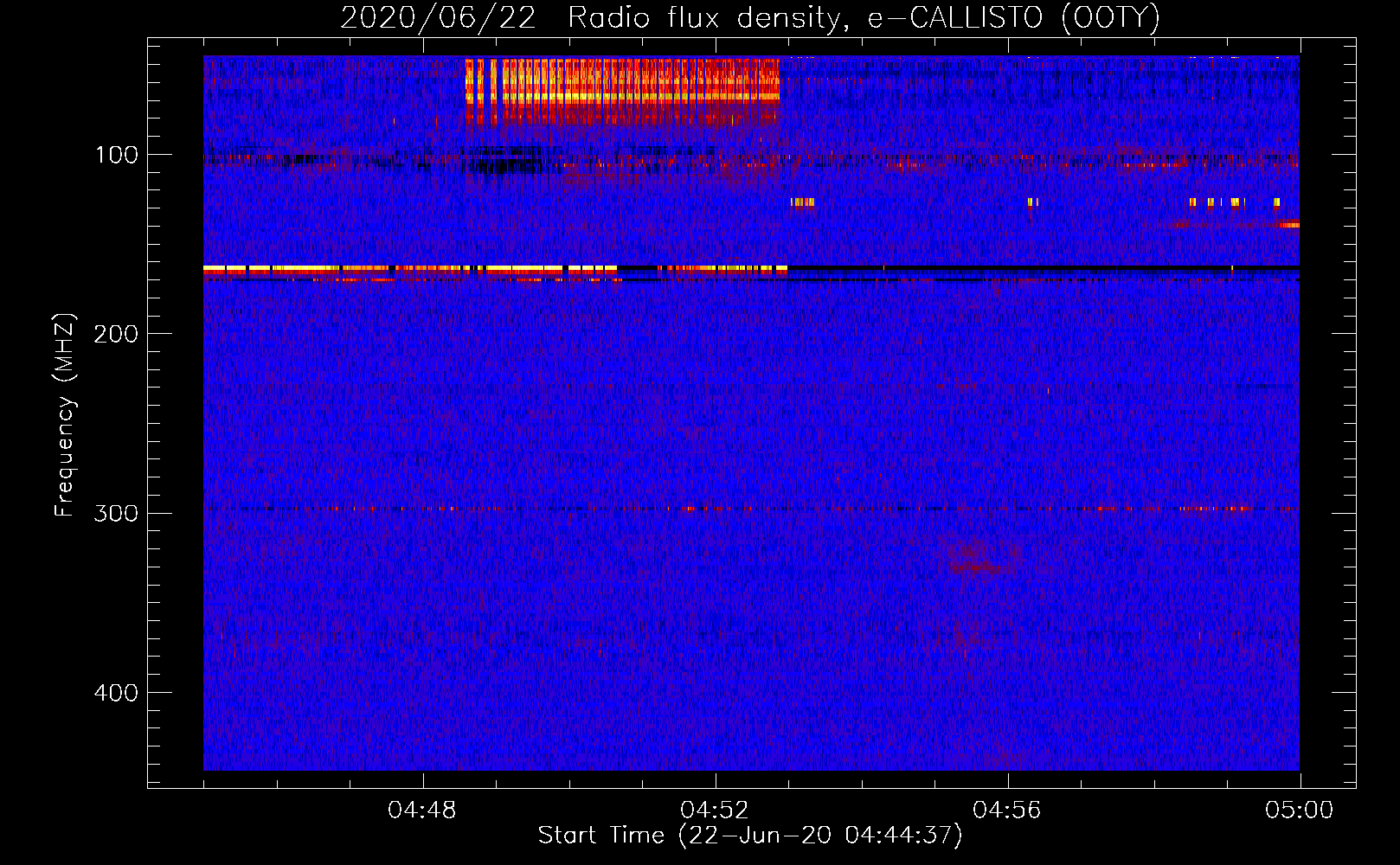1400x865 pixels.
Task: Click the 04:56 time tick label
Action: [1007, 811]
